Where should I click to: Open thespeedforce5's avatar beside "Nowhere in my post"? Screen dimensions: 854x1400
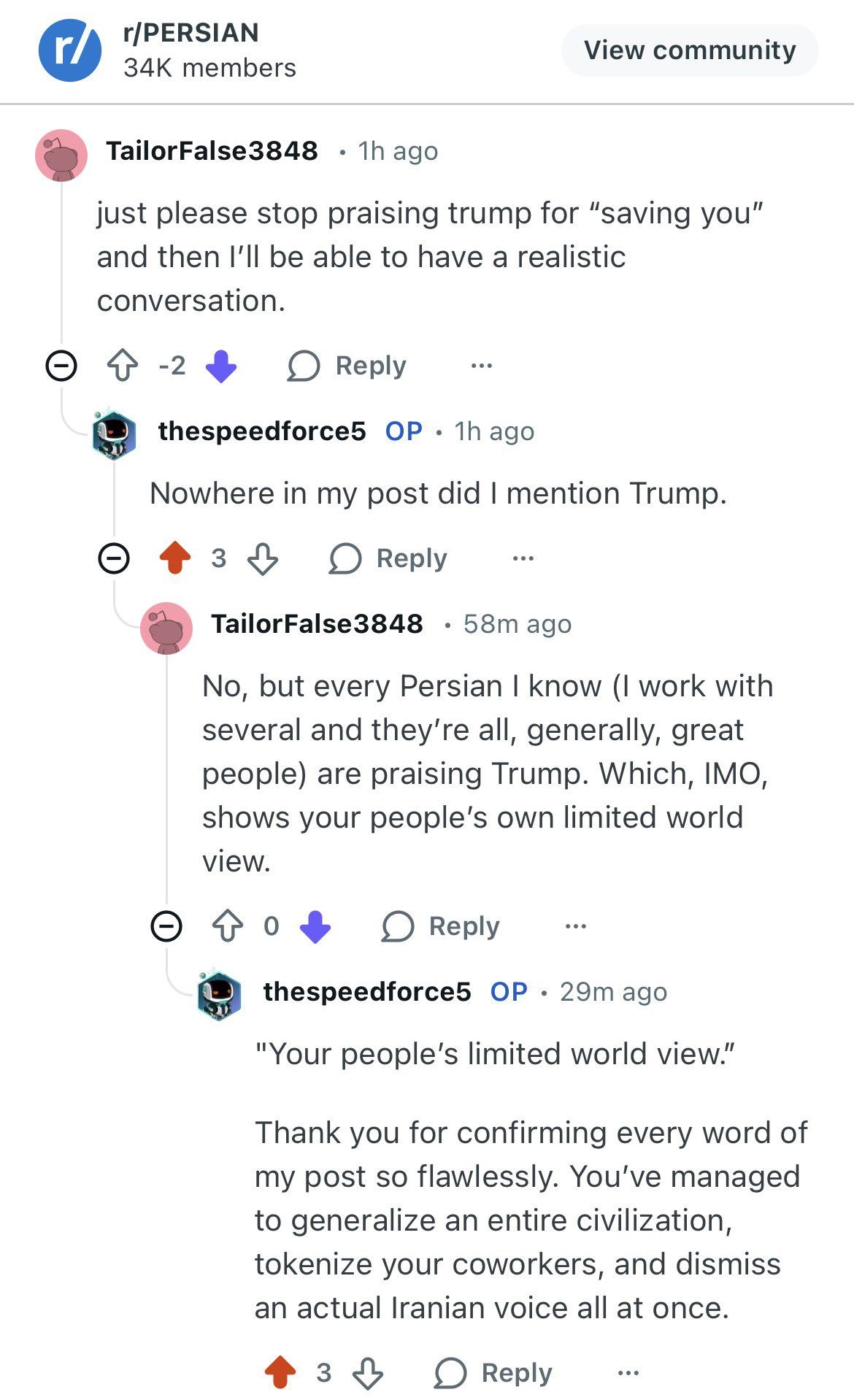pyautogui.click(x=115, y=433)
